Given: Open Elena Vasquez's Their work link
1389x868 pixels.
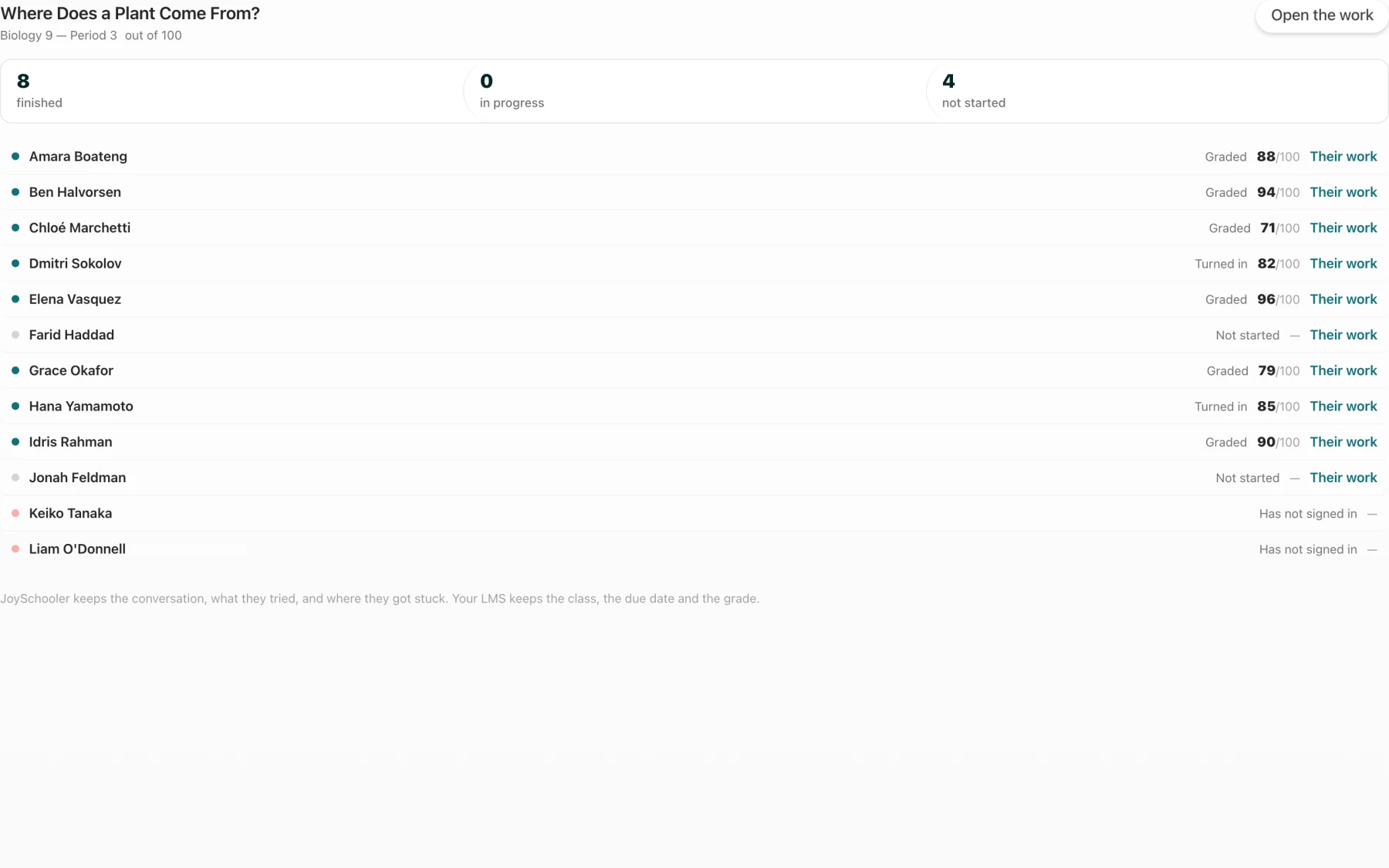Looking at the screenshot, I should pyautogui.click(x=1343, y=299).
